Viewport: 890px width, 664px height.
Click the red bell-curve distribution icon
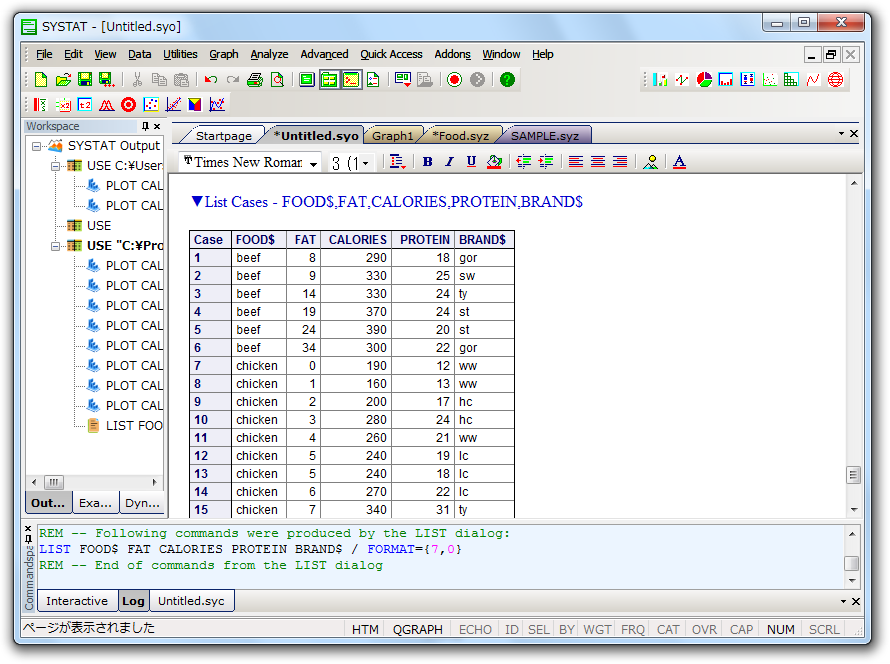[107, 104]
